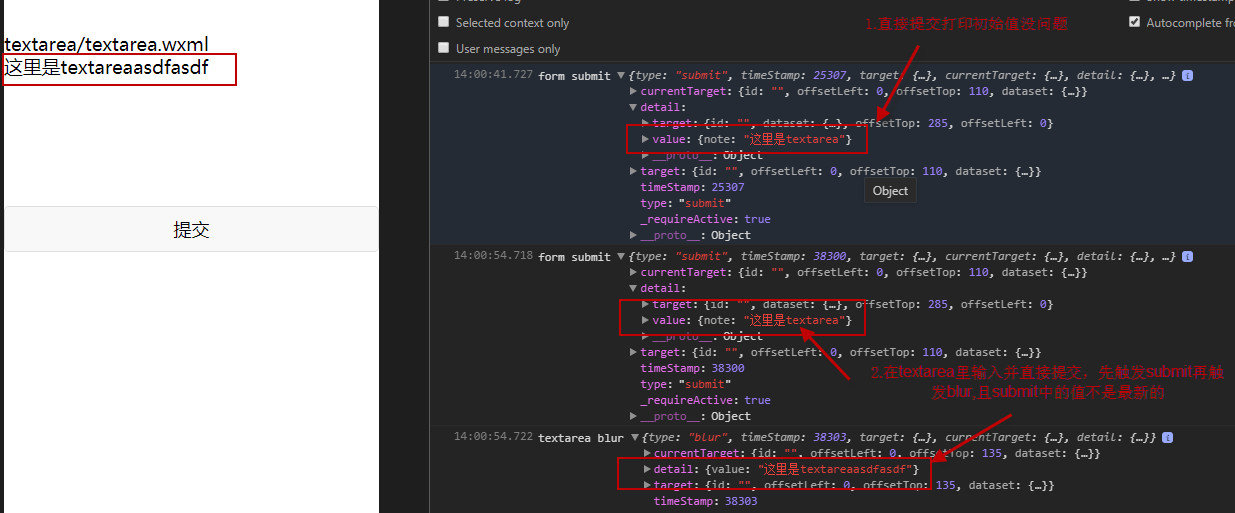Expand currentTarget in textarea blur log
The height and width of the screenshot is (513, 1235).
pos(646,454)
